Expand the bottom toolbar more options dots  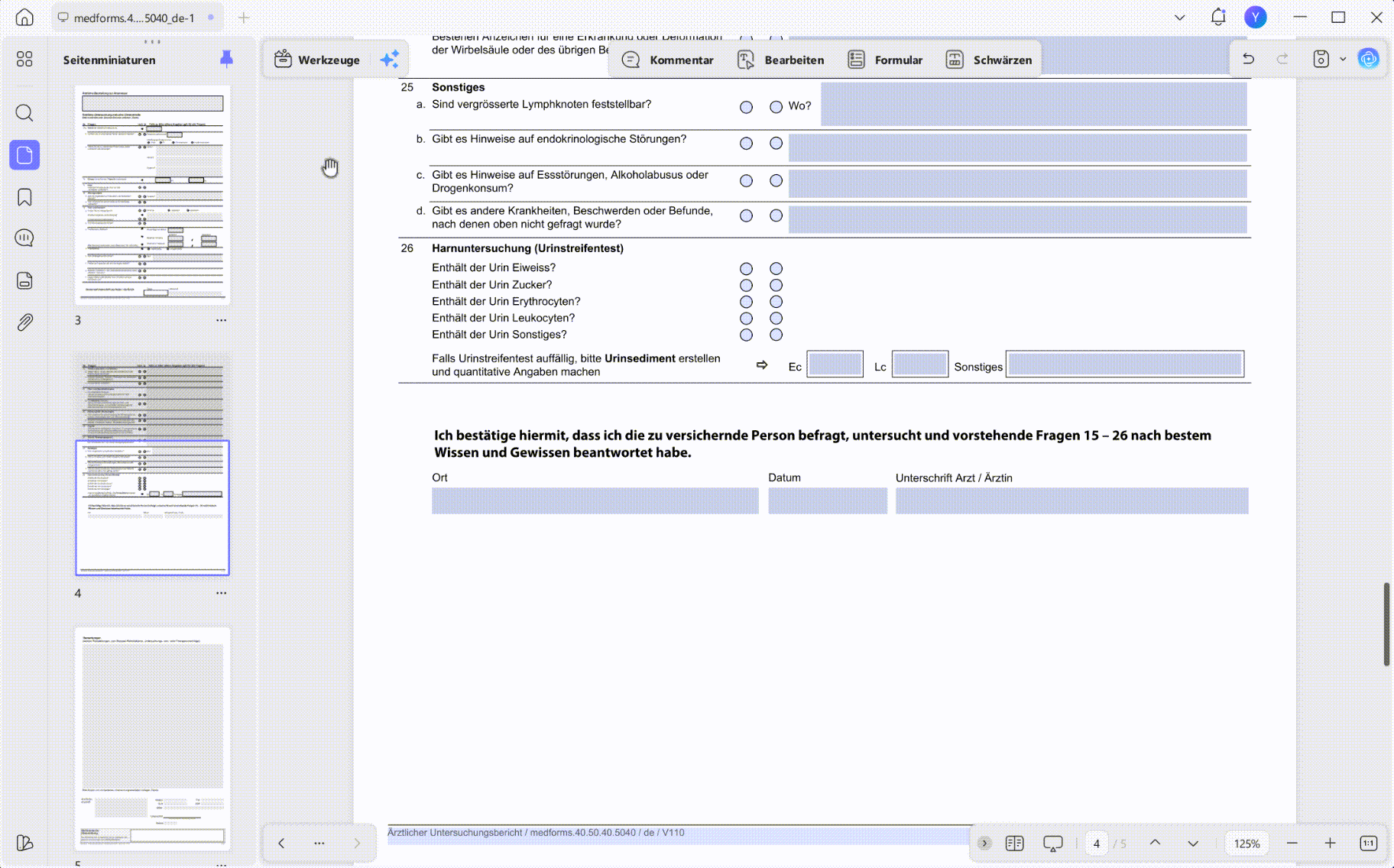click(319, 843)
